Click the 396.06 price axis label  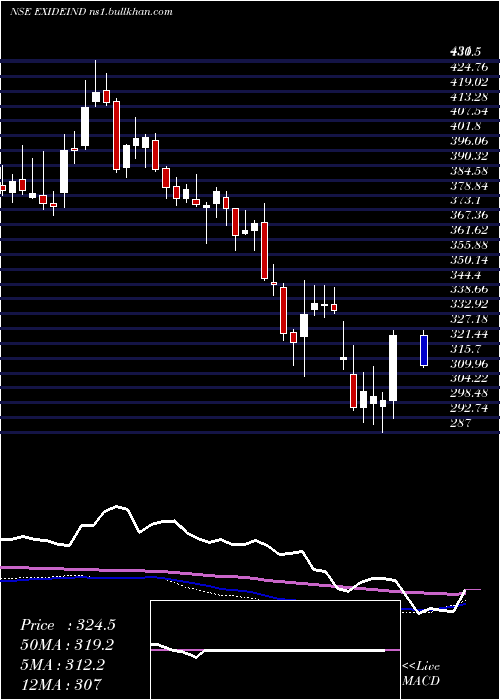pyautogui.click(x=469, y=141)
